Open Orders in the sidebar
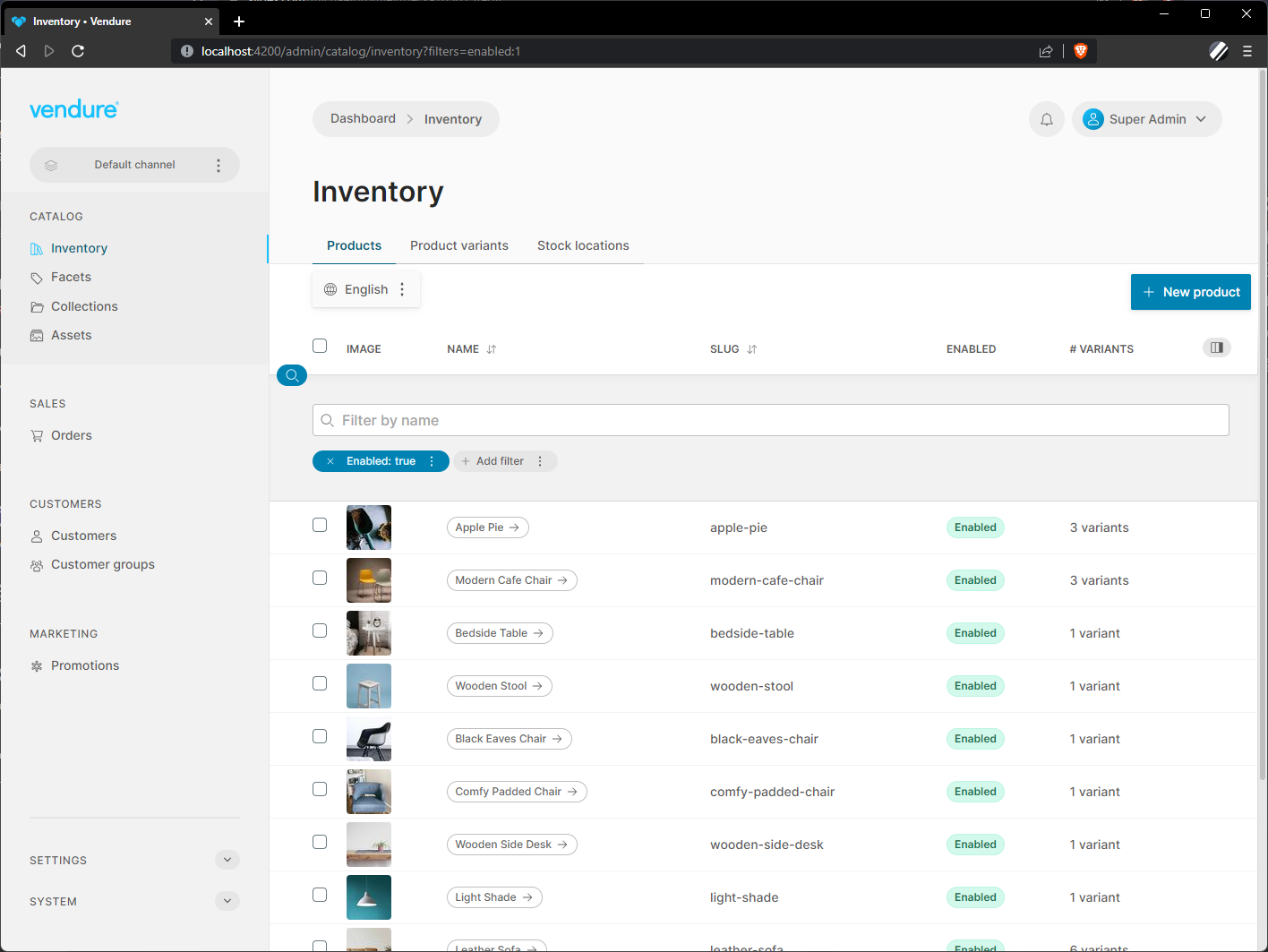Image resolution: width=1268 pixels, height=952 pixels. pyautogui.click(x=71, y=435)
